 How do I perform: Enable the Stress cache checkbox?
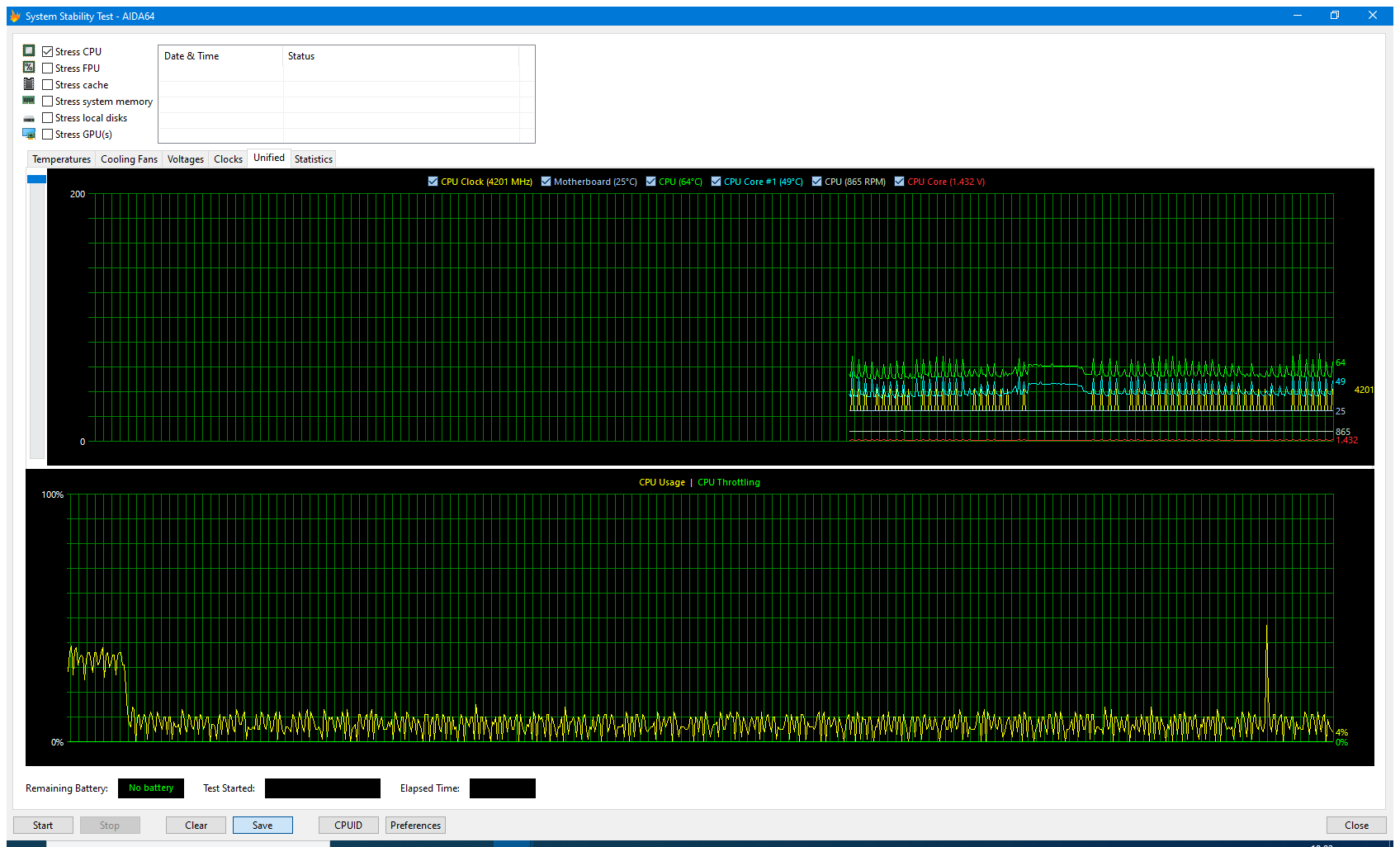tap(48, 84)
